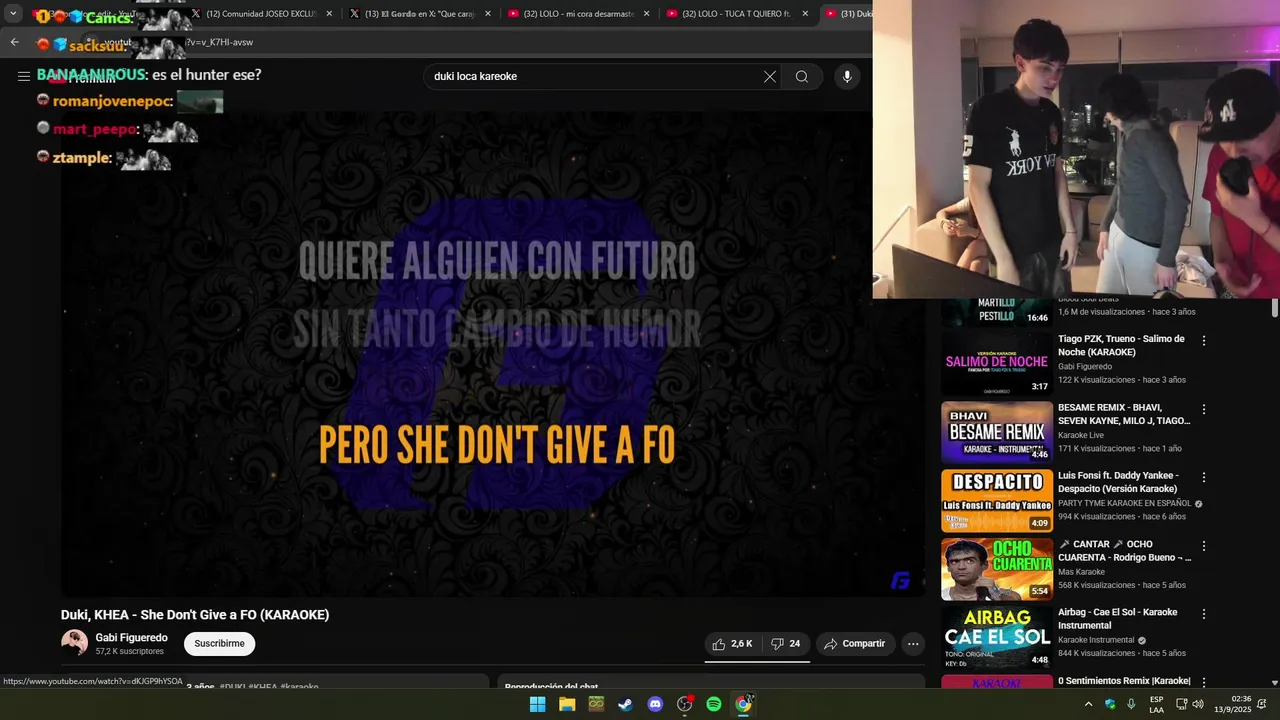
Task: Open options menu for Airbag Cae El Sol
Action: pos(1204,614)
